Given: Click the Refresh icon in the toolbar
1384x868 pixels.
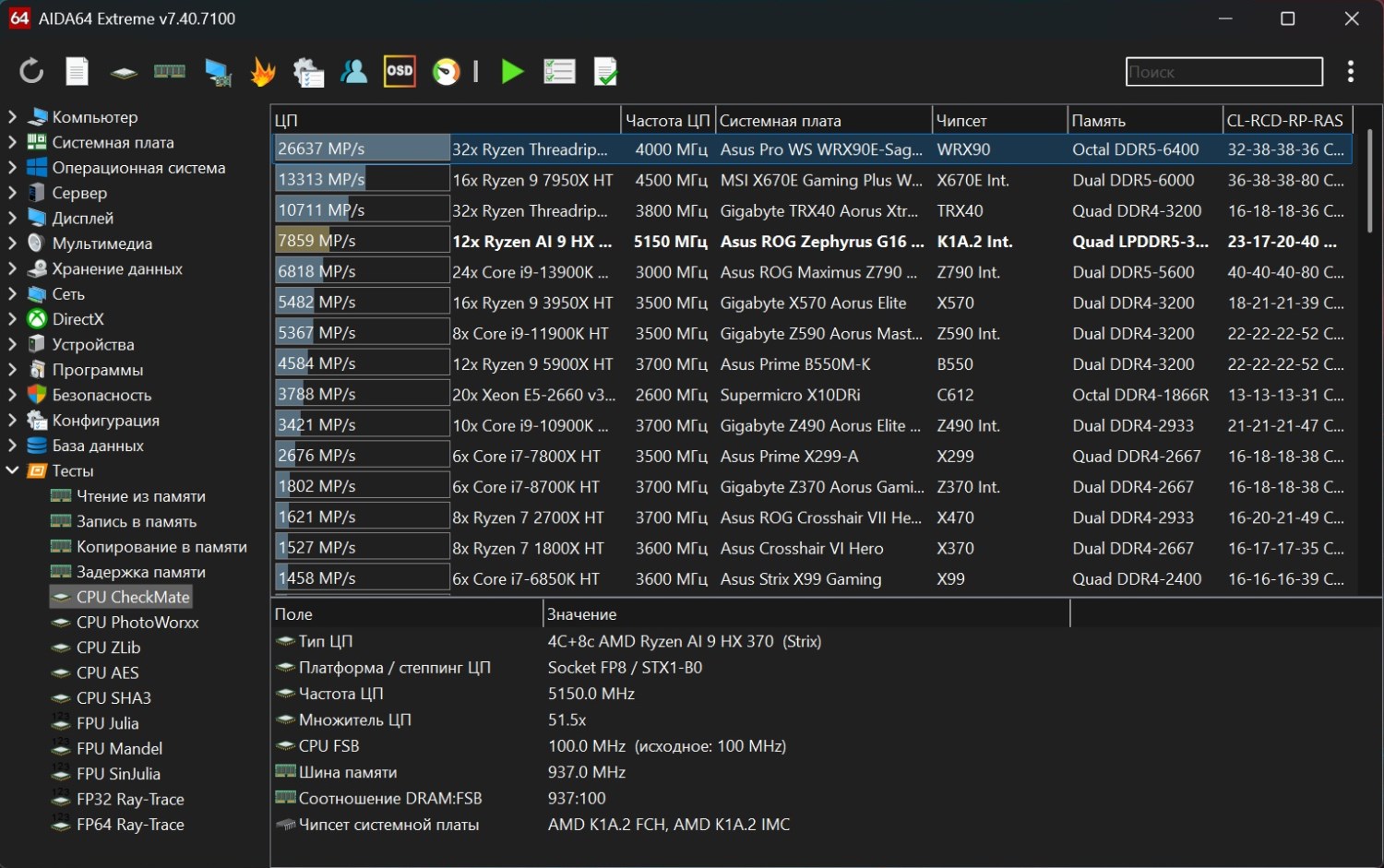Looking at the screenshot, I should 31,71.
